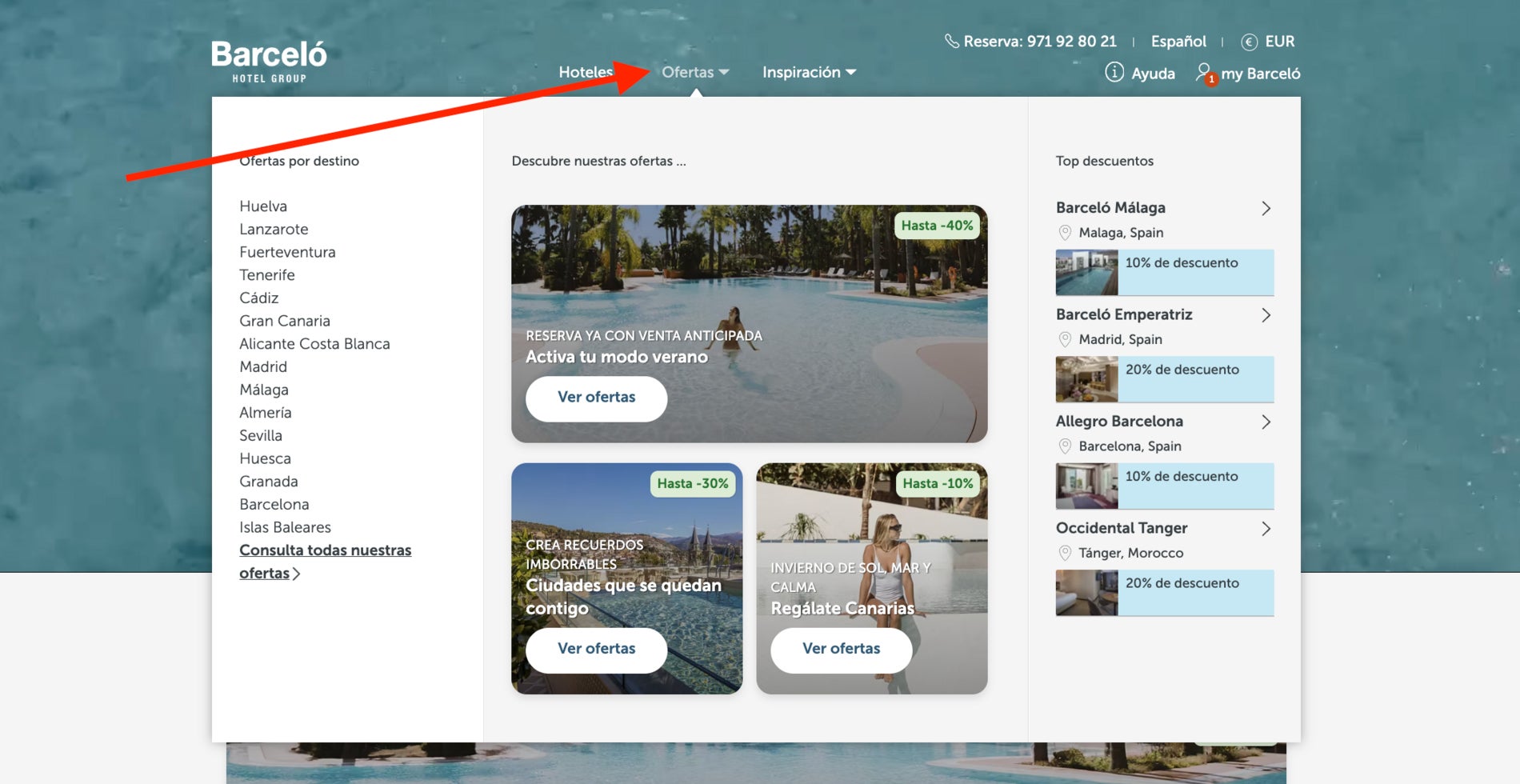Screen dimensions: 1520x784
Task: Click the my Barceló user profile icon
Action: click(x=1205, y=72)
